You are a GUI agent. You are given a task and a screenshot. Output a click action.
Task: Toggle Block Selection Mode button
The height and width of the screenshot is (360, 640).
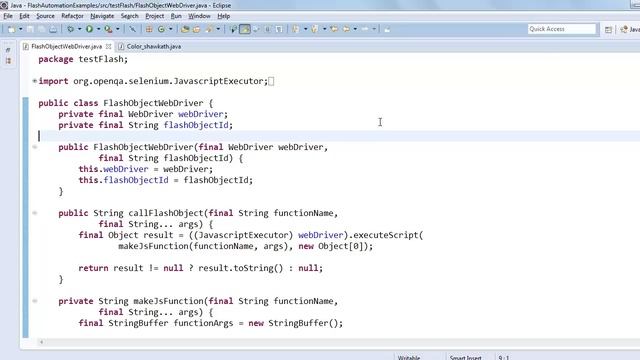click(267, 29)
